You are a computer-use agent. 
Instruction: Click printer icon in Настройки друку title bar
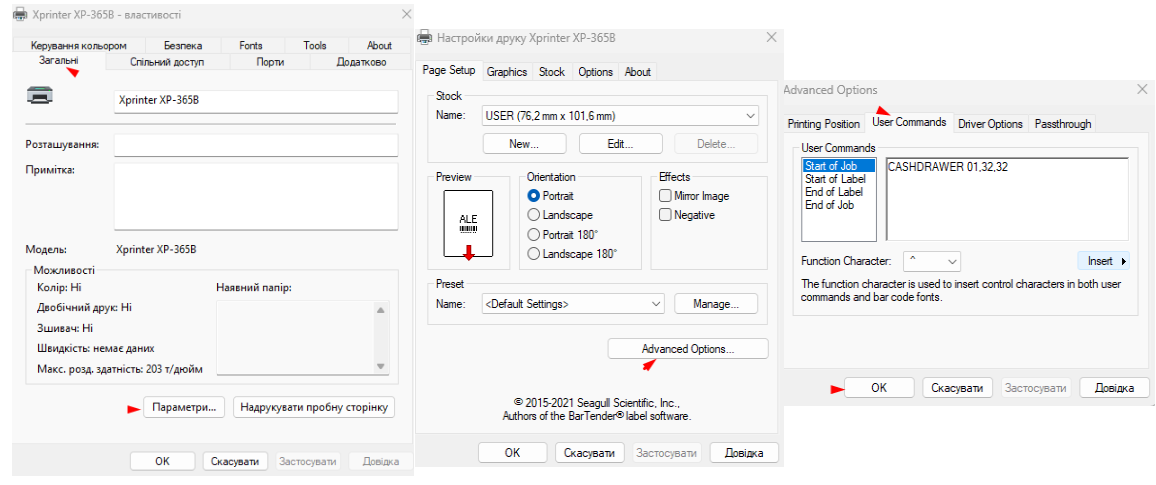tap(425, 37)
